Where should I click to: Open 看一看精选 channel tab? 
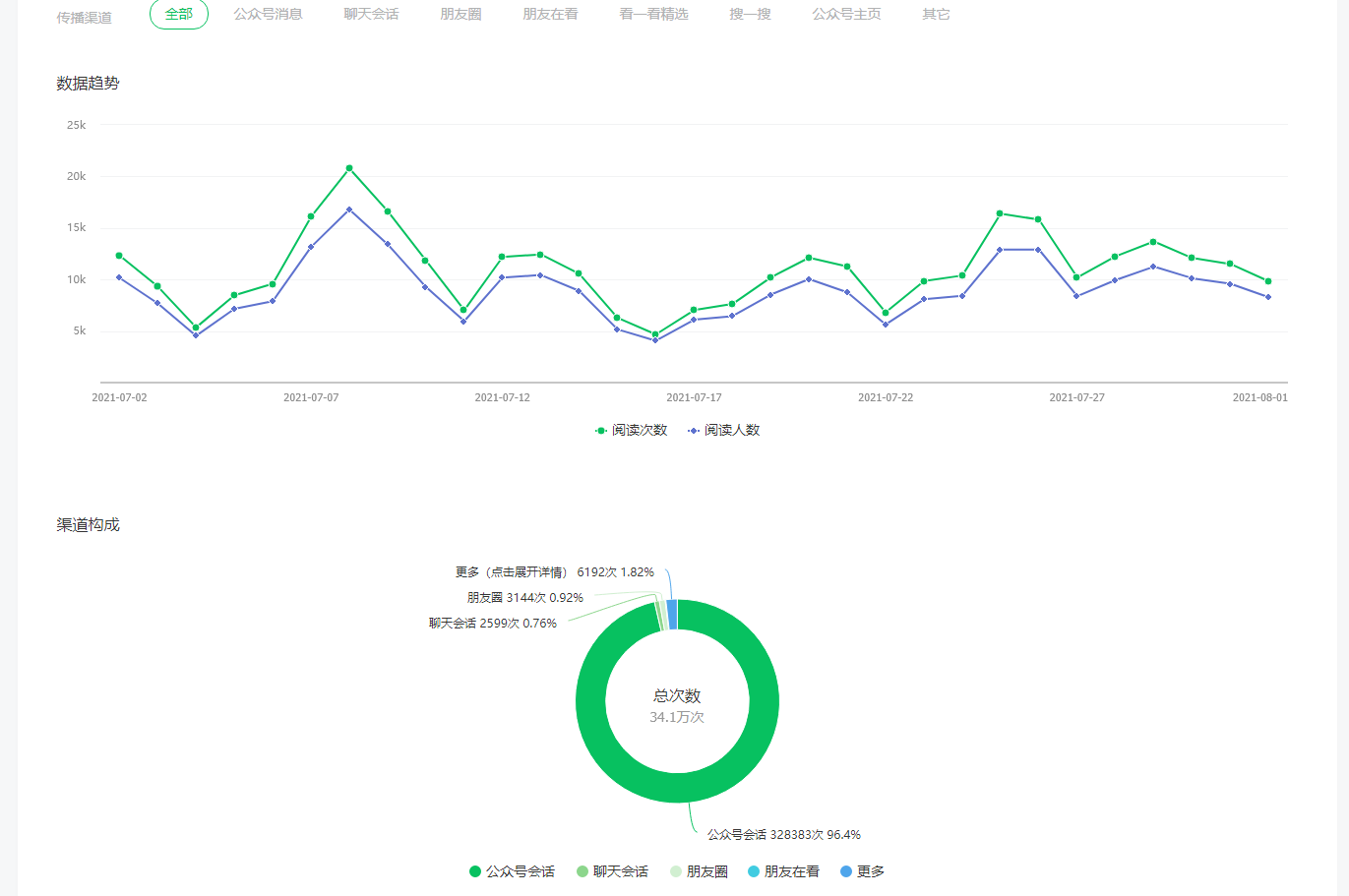(x=653, y=15)
